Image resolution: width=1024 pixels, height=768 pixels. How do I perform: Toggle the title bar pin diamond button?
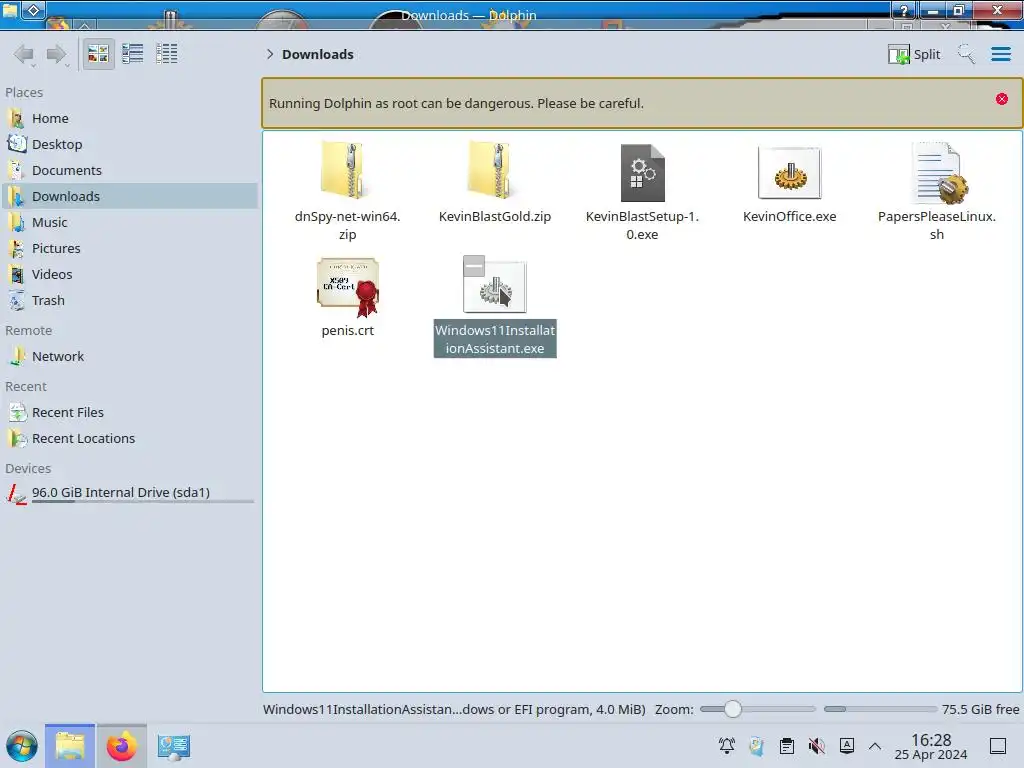click(34, 10)
